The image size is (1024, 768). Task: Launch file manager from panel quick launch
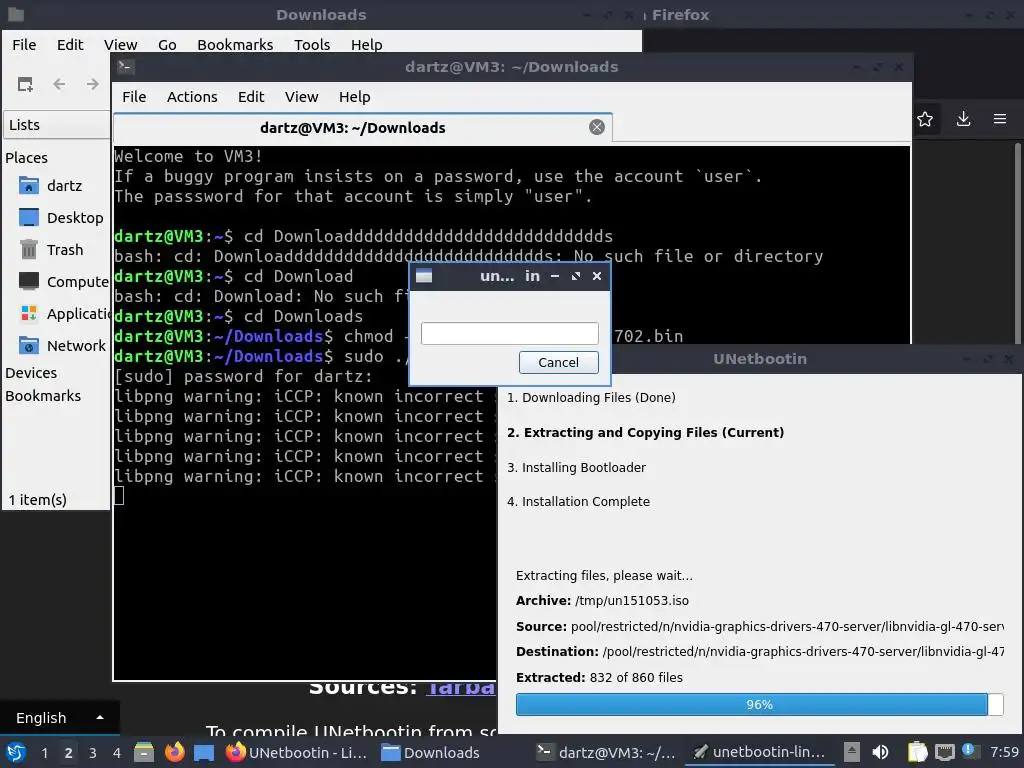(144, 752)
